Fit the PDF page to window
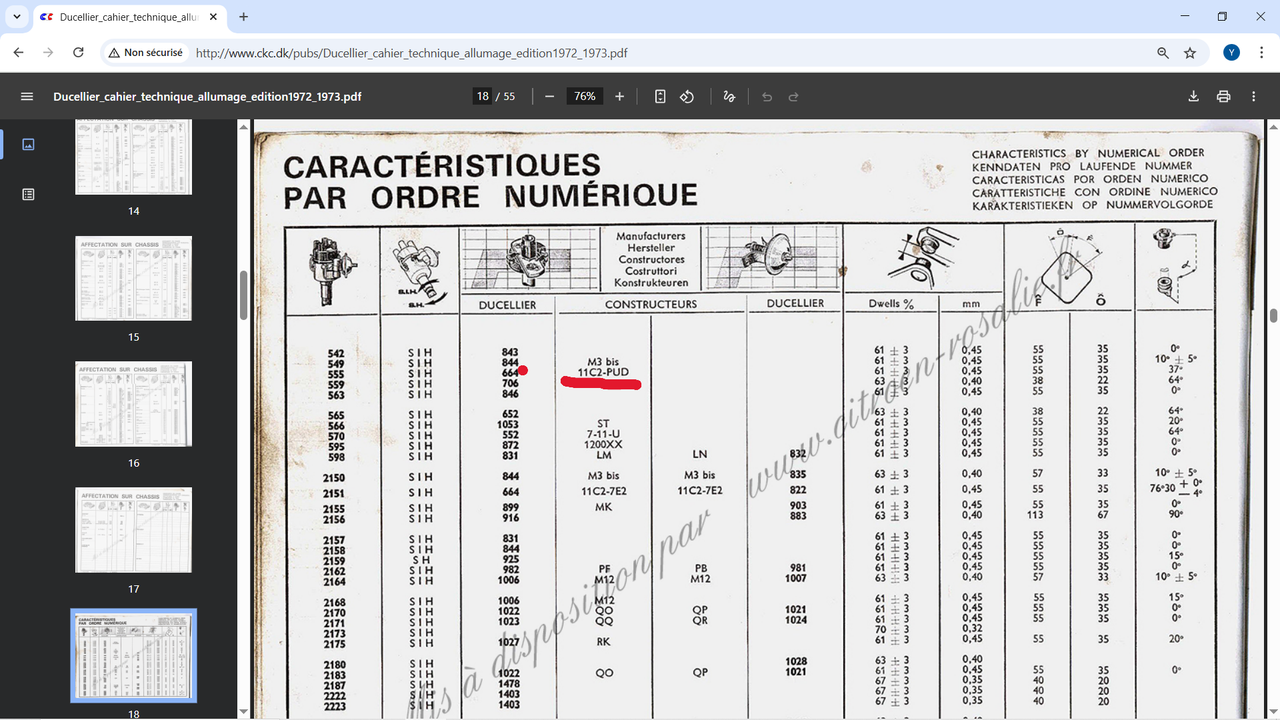Image resolution: width=1280 pixels, height=720 pixels. point(660,96)
